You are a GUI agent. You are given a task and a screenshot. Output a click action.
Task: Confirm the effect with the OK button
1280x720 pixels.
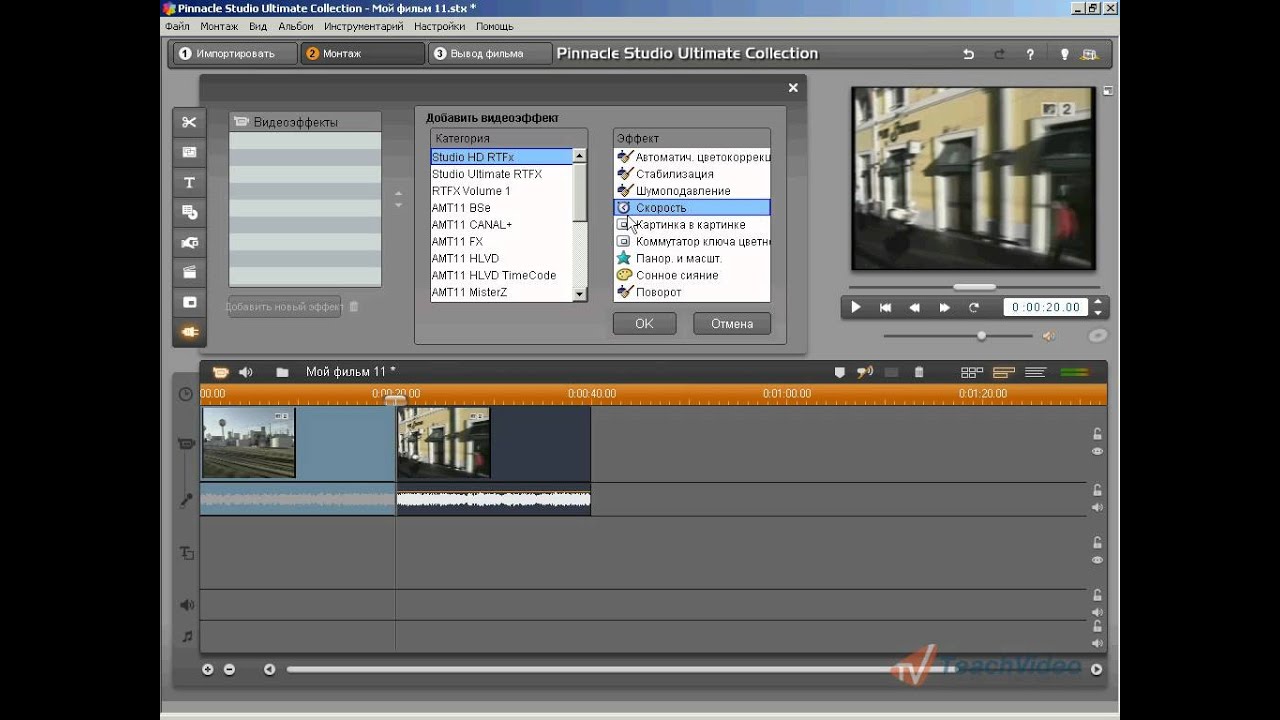pos(644,323)
